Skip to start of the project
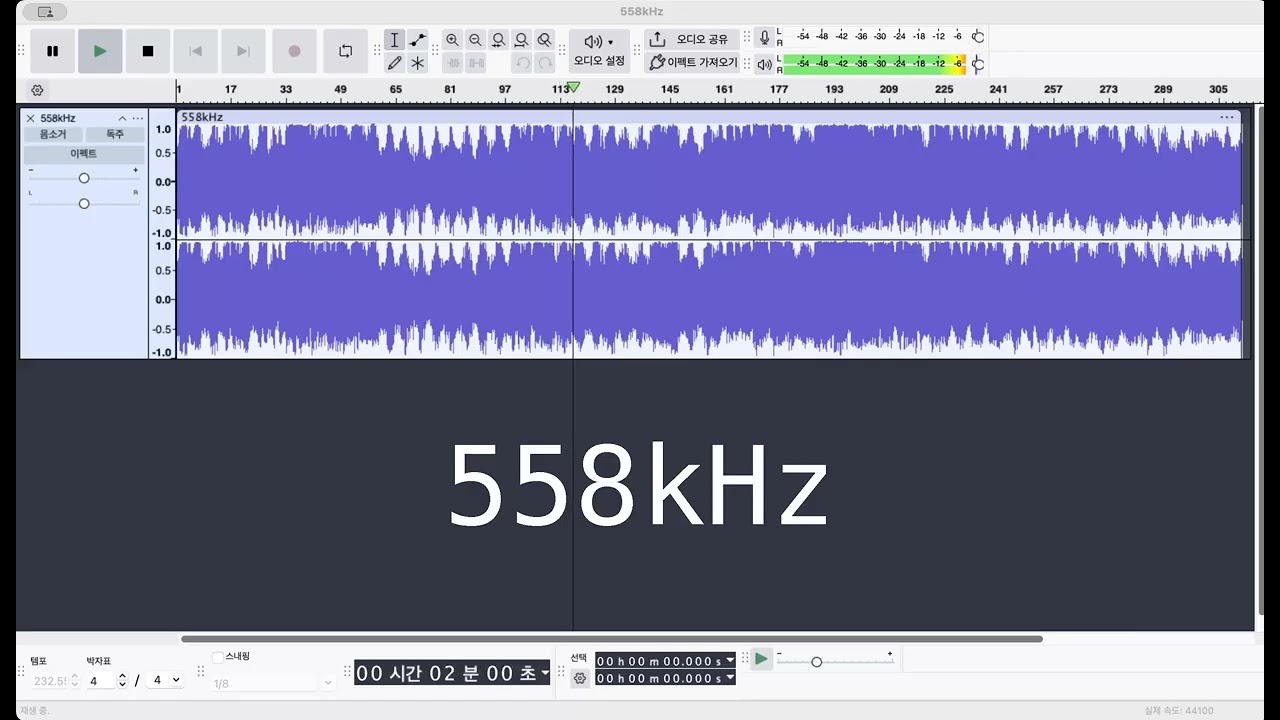Viewport: 1280px width, 720px height. [196, 51]
